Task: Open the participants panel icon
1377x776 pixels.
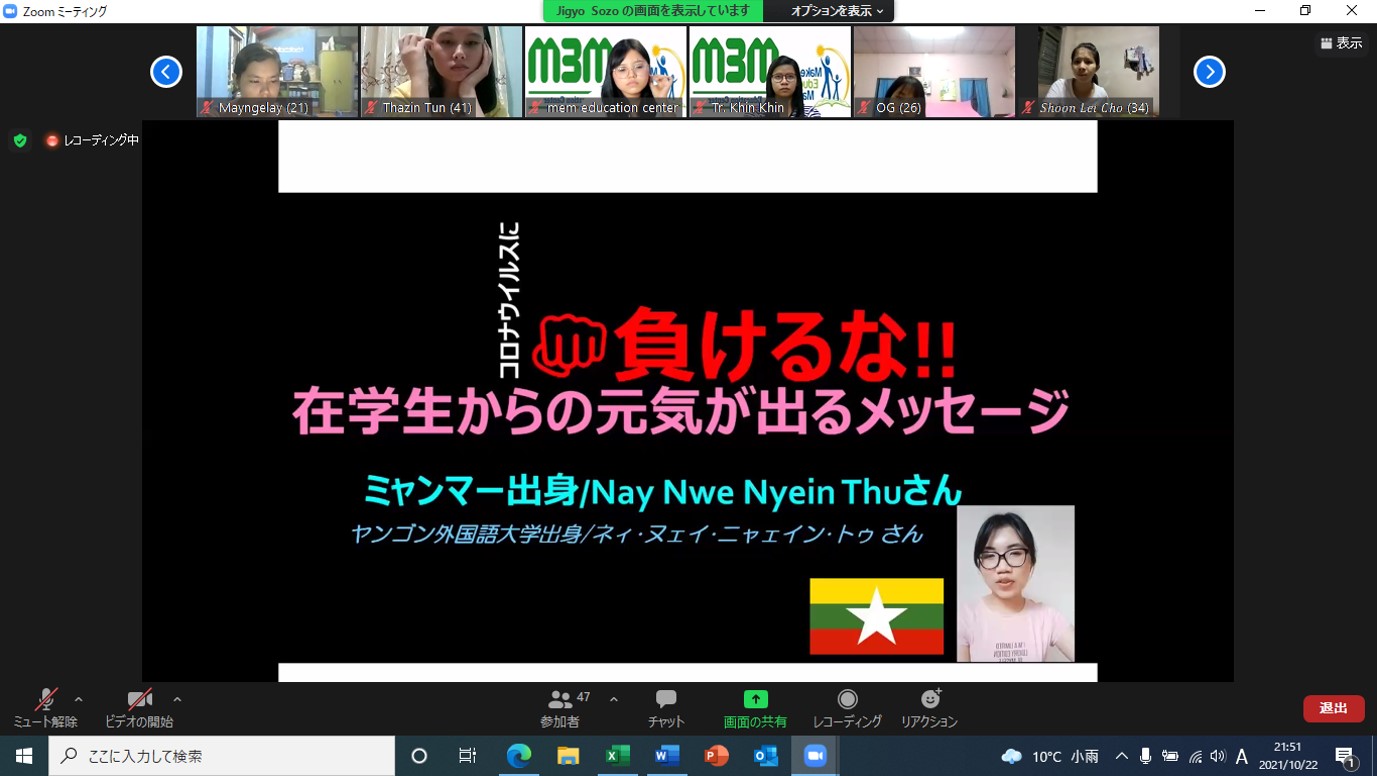Action: pos(560,700)
